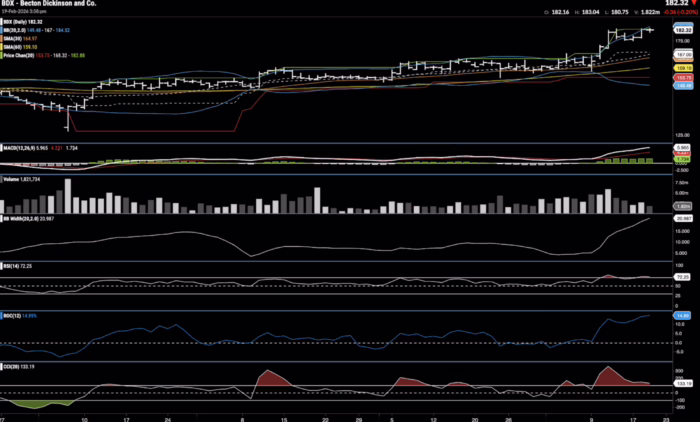Image resolution: width=700 pixels, height=422 pixels.
Task: Click the 125.00 price axis label
Action: click(683, 135)
